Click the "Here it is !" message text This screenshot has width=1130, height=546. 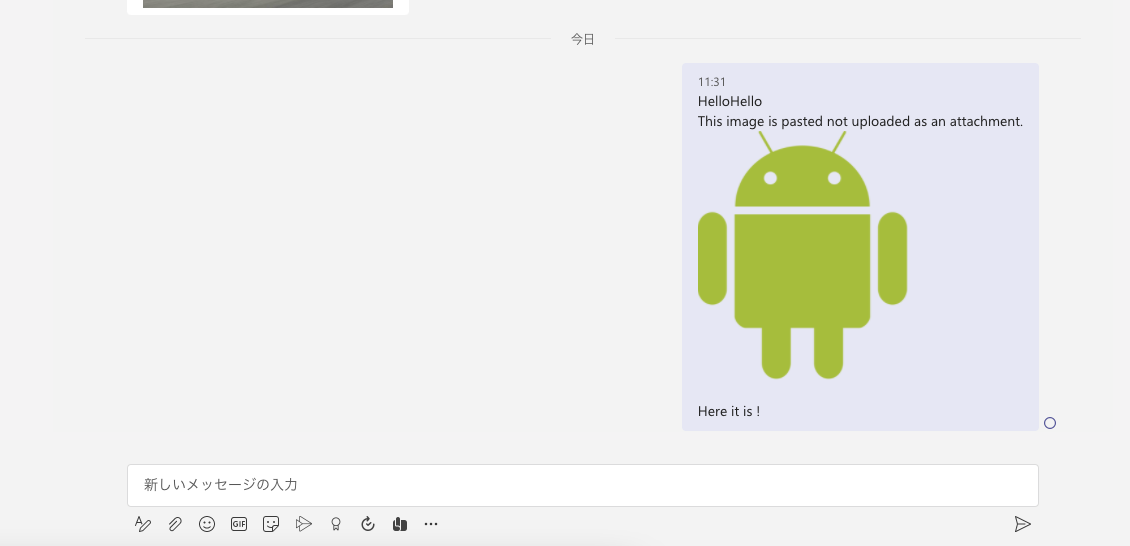click(729, 411)
